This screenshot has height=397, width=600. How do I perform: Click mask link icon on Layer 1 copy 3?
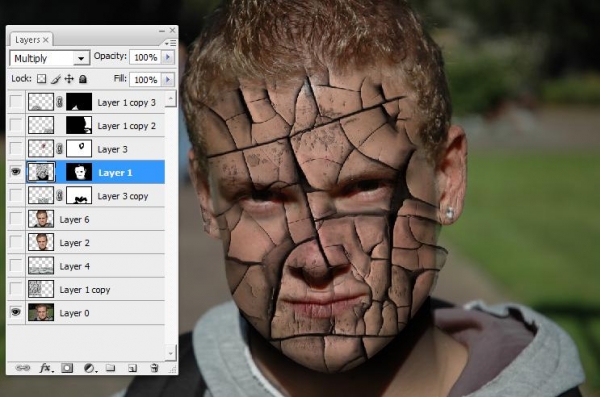(x=60, y=102)
